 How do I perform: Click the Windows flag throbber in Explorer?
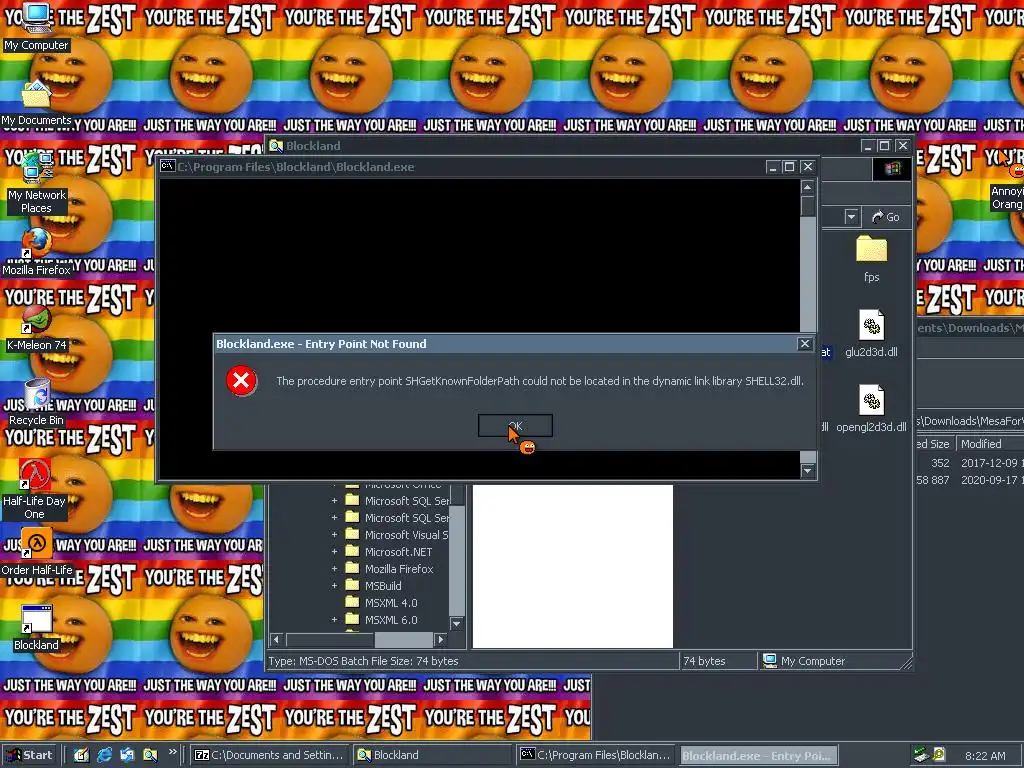(892, 169)
